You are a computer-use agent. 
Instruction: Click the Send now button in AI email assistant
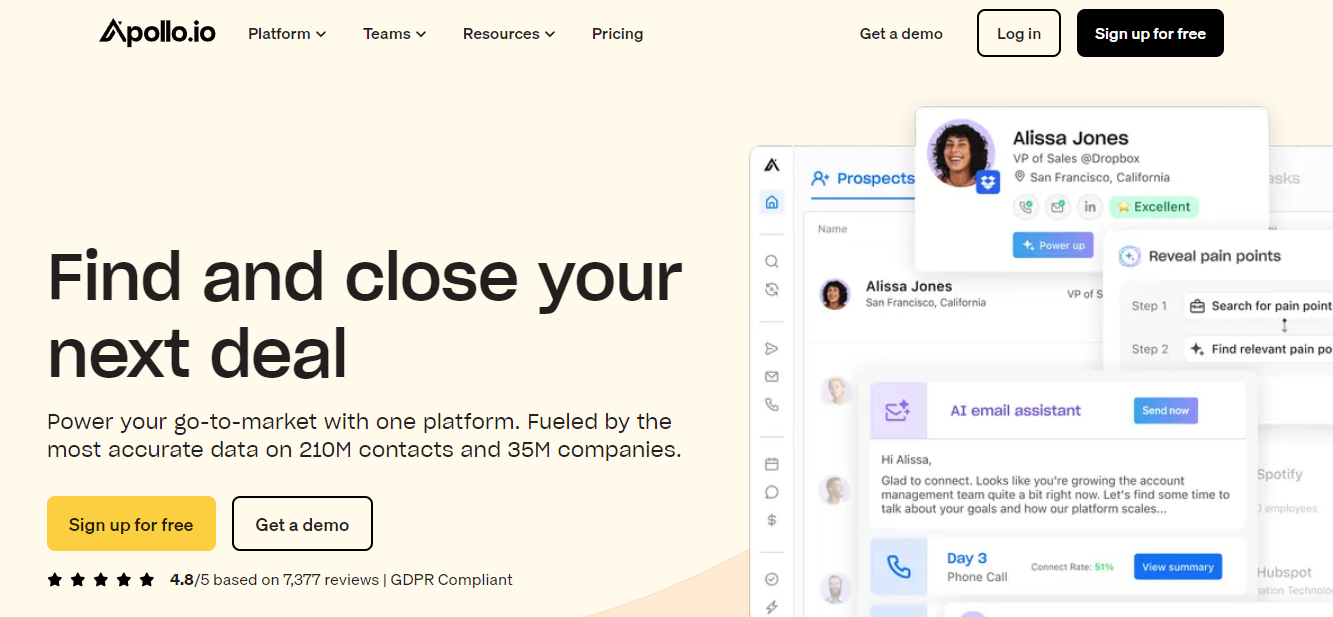pyautogui.click(x=1165, y=410)
